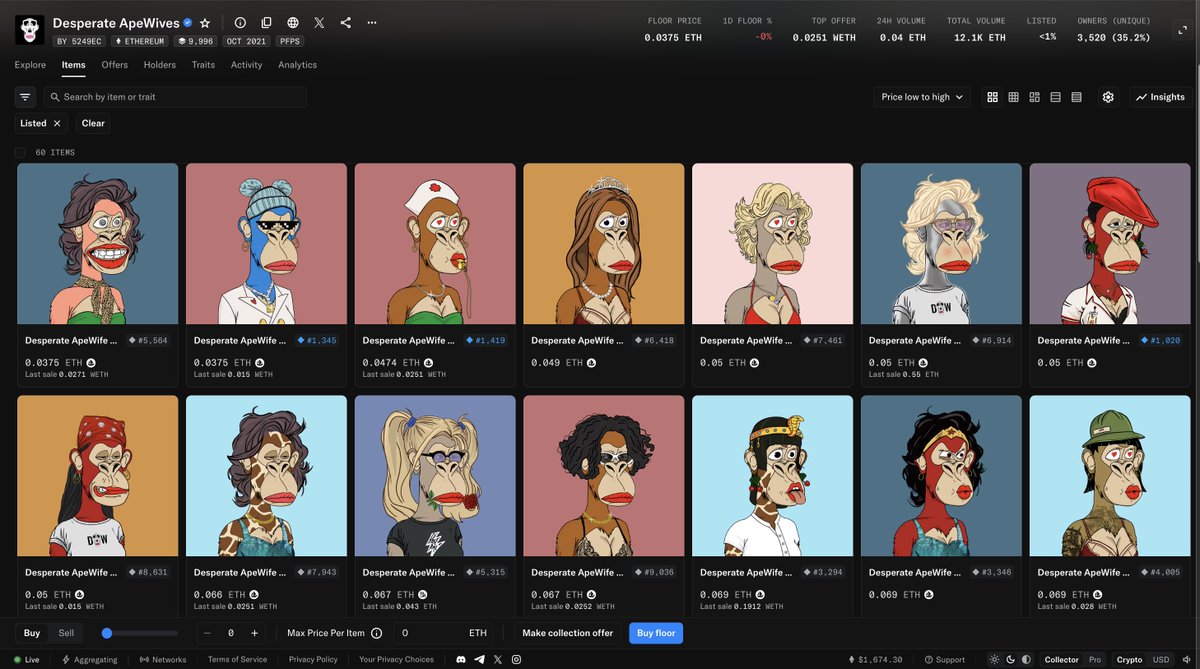Open the Terms of Service link
1200x669 pixels.
pyautogui.click(x=237, y=659)
